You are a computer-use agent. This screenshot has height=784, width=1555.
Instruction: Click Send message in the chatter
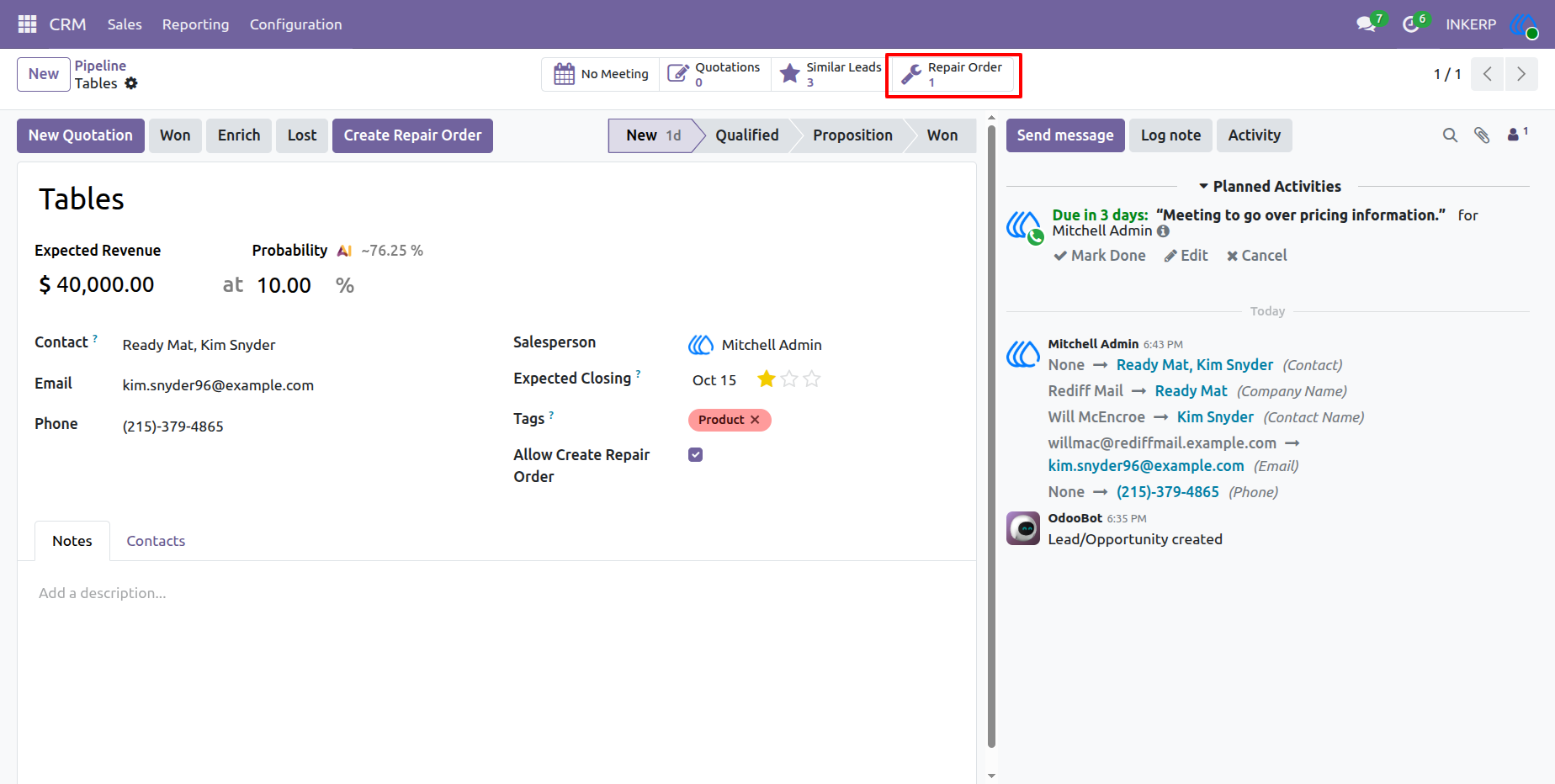(1065, 135)
